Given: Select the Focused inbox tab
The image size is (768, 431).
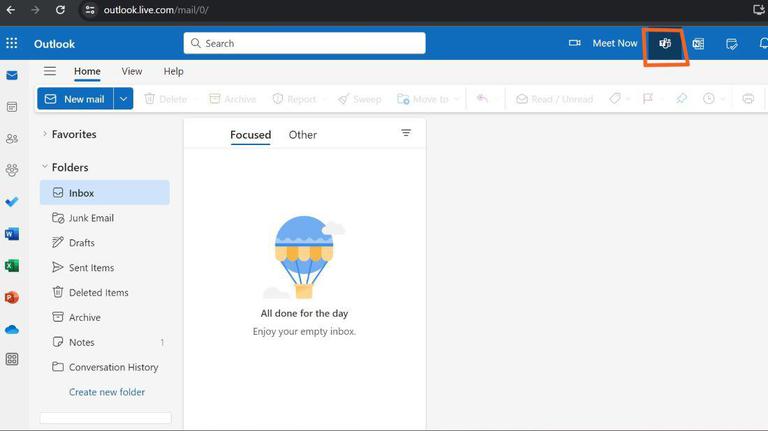Looking at the screenshot, I should 250,135.
